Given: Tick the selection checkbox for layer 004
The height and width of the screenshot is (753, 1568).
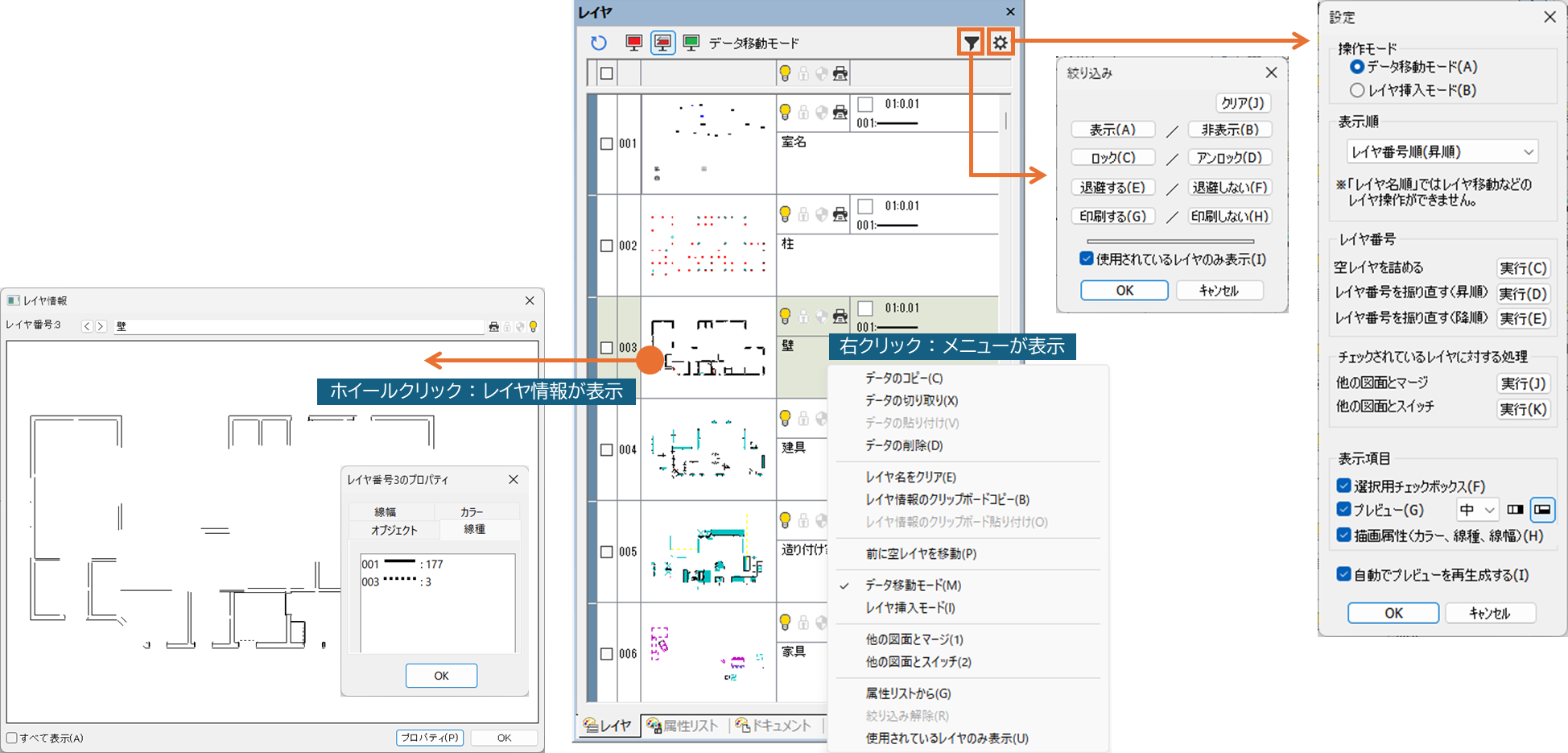Looking at the screenshot, I should [x=607, y=450].
